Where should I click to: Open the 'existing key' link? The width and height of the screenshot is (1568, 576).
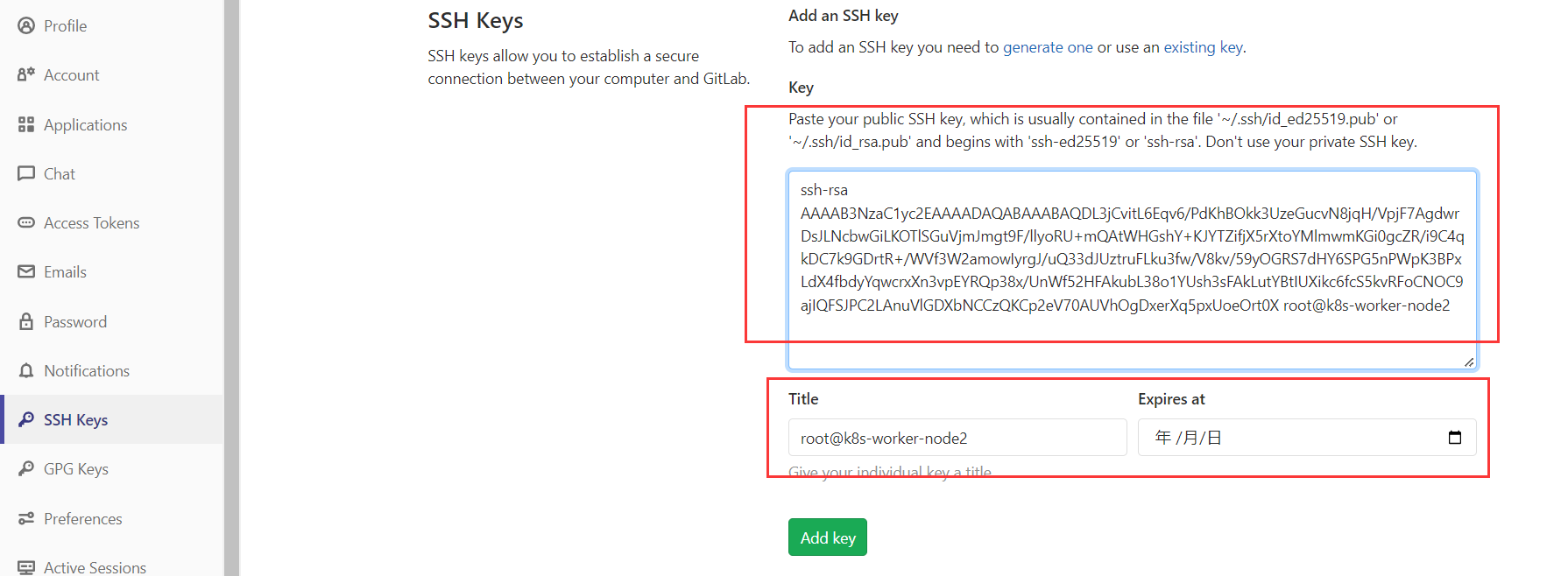click(1202, 47)
